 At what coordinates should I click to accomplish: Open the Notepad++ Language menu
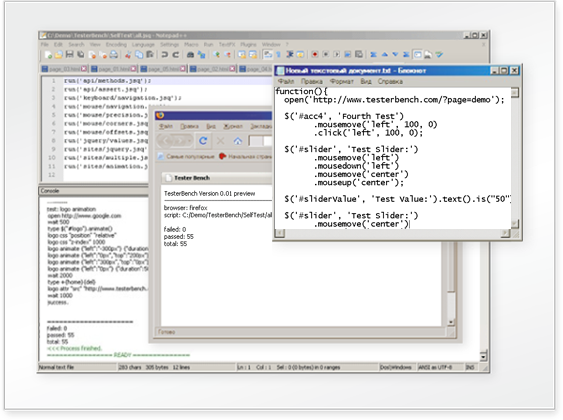point(143,45)
